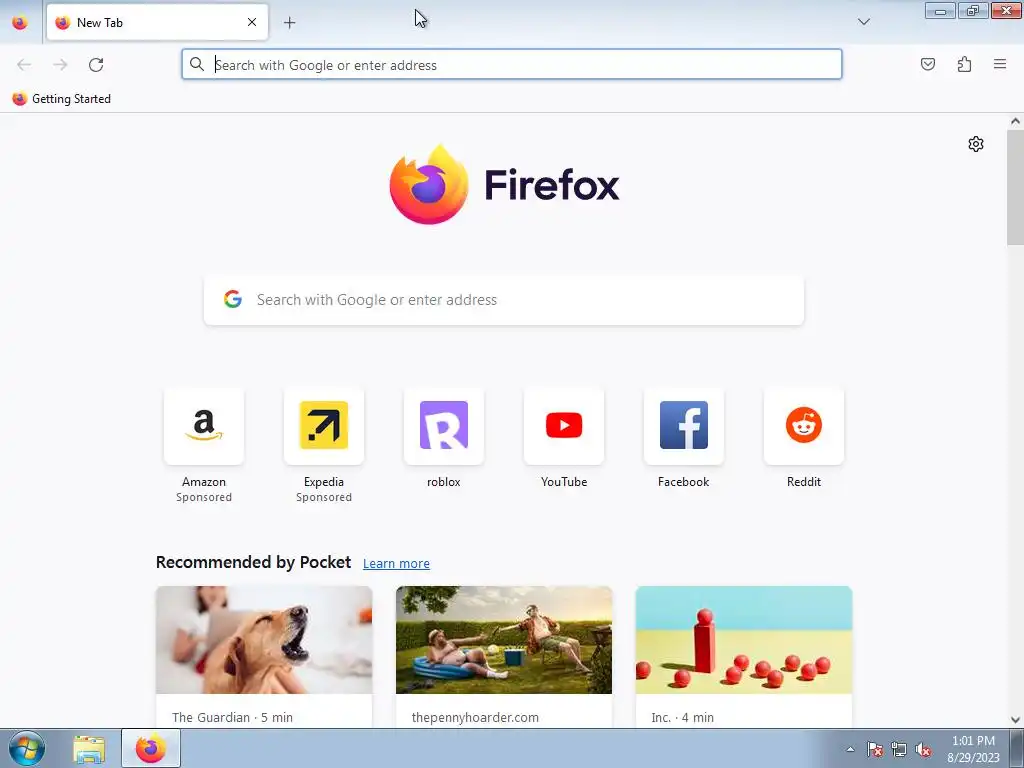This screenshot has height=768, width=1024.
Task: Reload the current page
Action: pyautogui.click(x=96, y=65)
